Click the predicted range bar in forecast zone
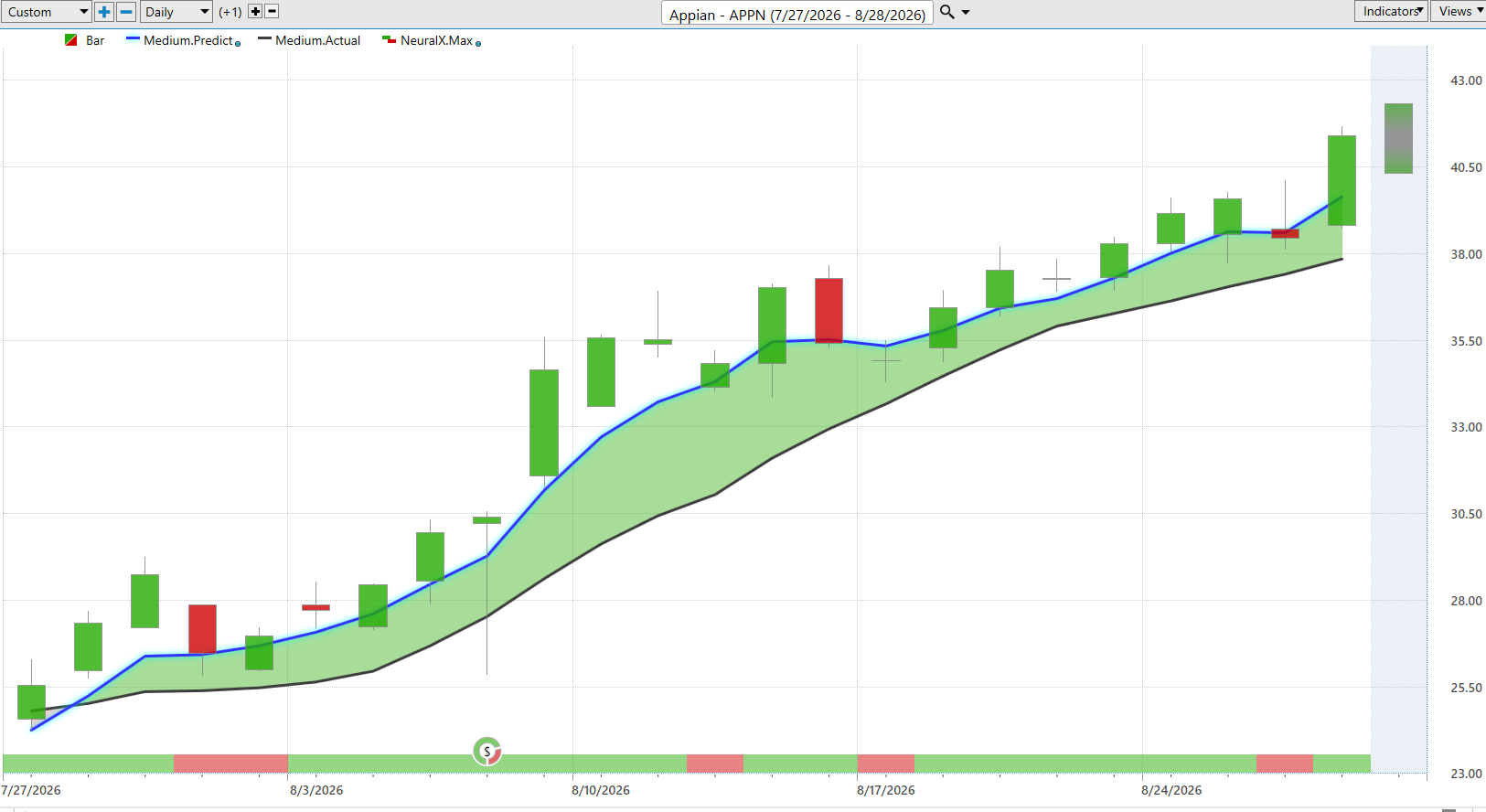Screen dimensions: 1486x812 (x=1398, y=138)
